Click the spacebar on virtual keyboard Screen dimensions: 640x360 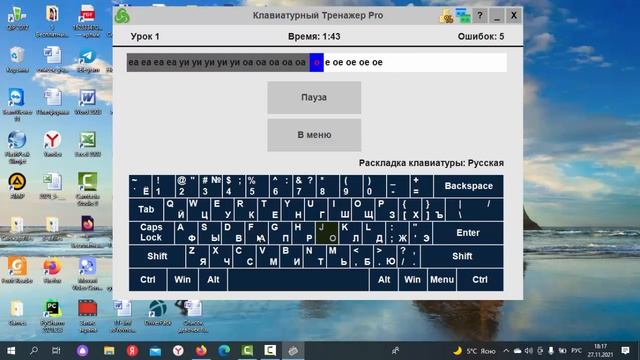(298, 280)
